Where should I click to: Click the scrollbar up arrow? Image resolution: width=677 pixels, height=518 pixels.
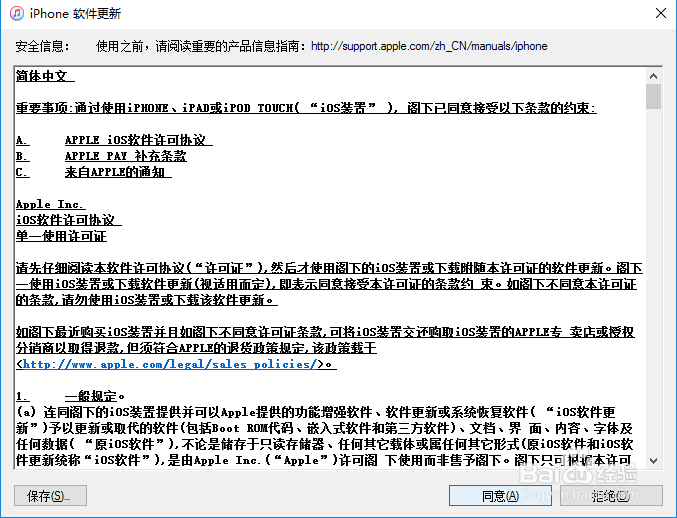(x=654, y=76)
